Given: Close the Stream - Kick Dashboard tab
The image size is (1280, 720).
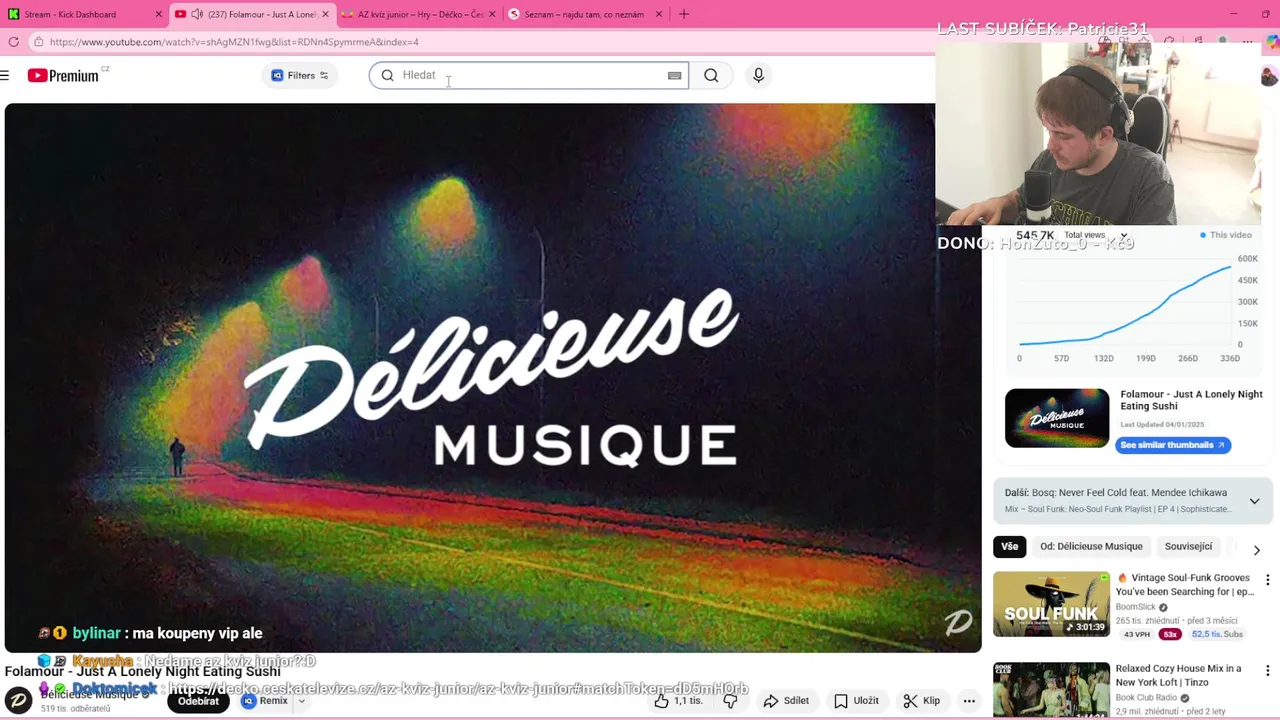Looking at the screenshot, I should [x=158, y=14].
